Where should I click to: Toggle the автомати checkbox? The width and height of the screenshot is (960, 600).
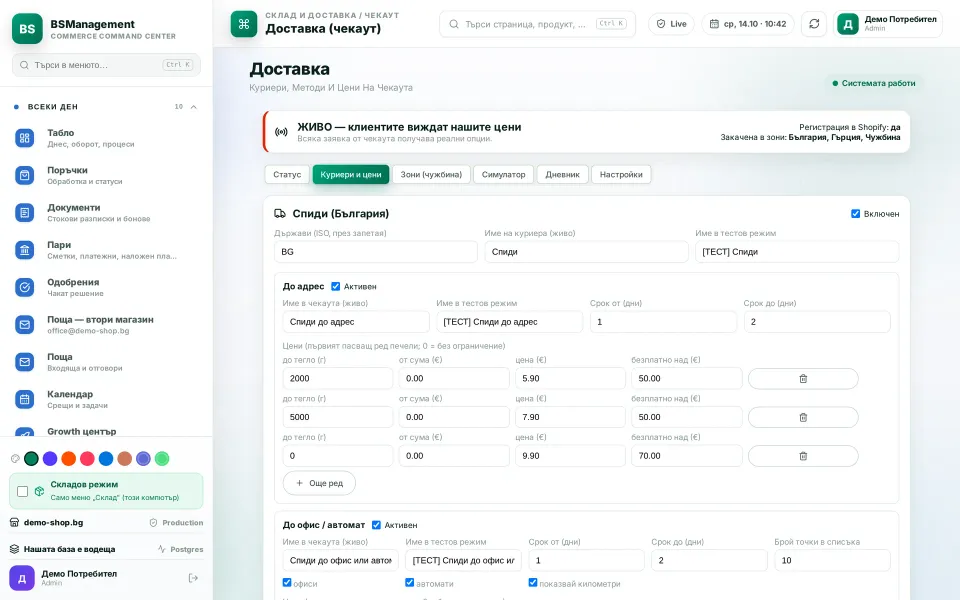[410, 582]
